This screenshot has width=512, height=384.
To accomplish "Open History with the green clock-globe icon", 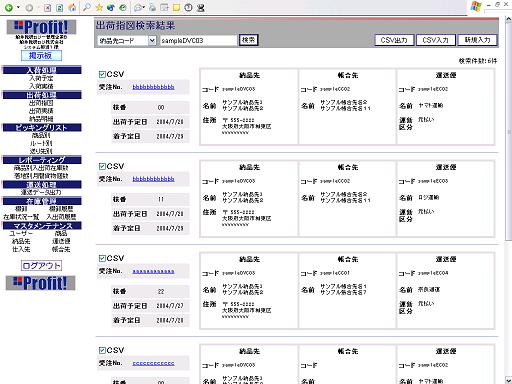I will tap(123, 7).
